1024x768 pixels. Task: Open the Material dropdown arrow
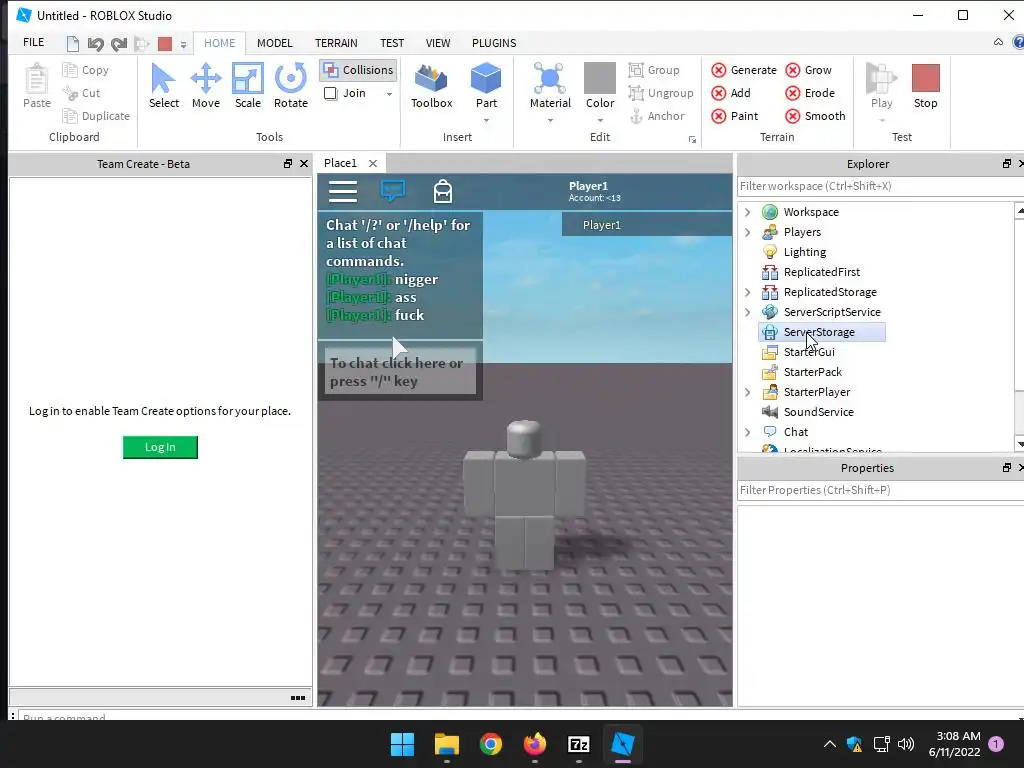550,120
